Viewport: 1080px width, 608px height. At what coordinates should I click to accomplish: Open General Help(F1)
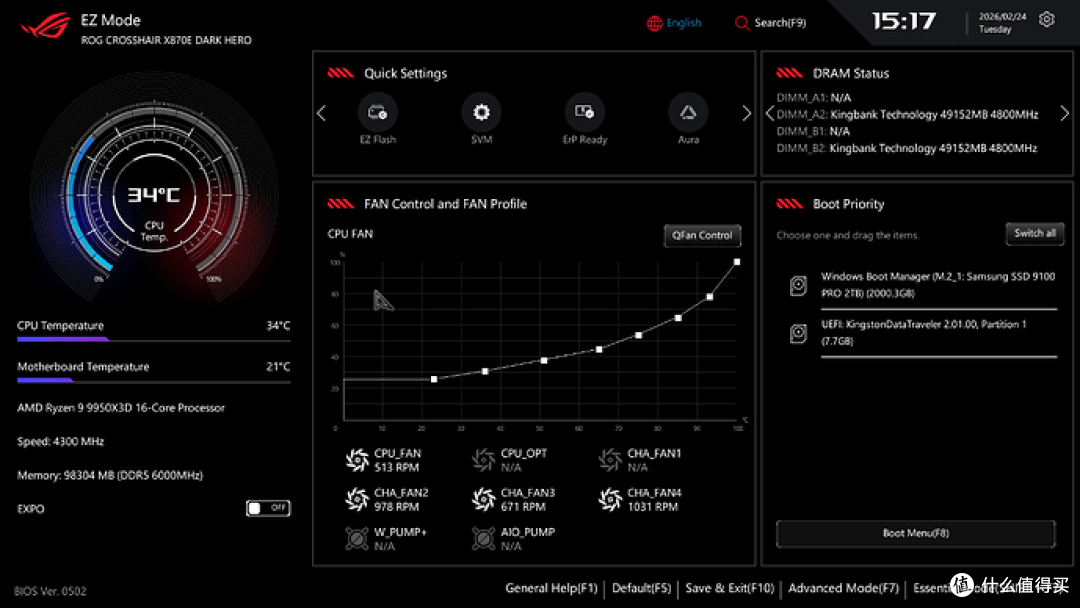point(551,588)
